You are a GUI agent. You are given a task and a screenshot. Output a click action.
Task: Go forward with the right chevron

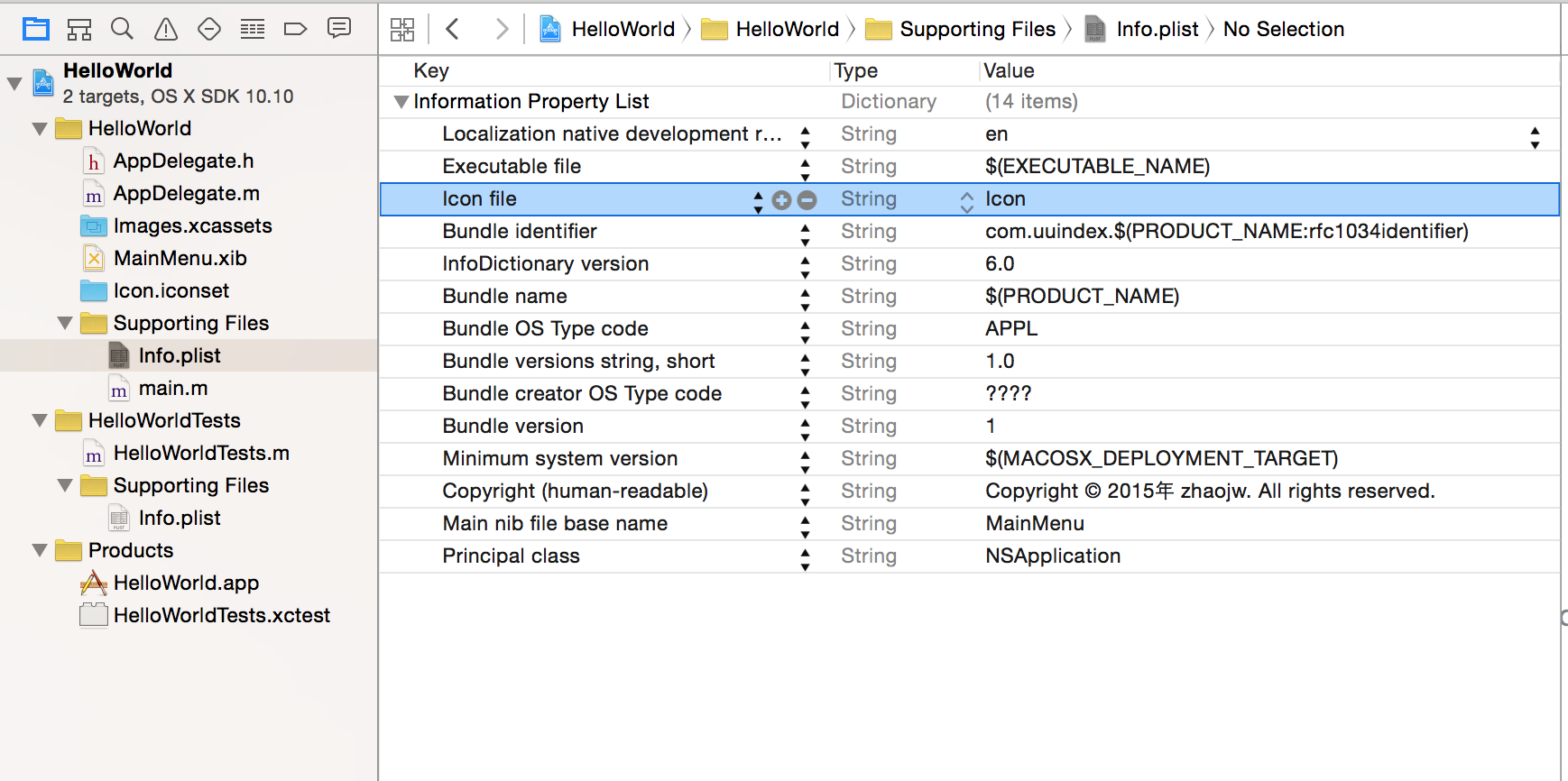[502, 29]
